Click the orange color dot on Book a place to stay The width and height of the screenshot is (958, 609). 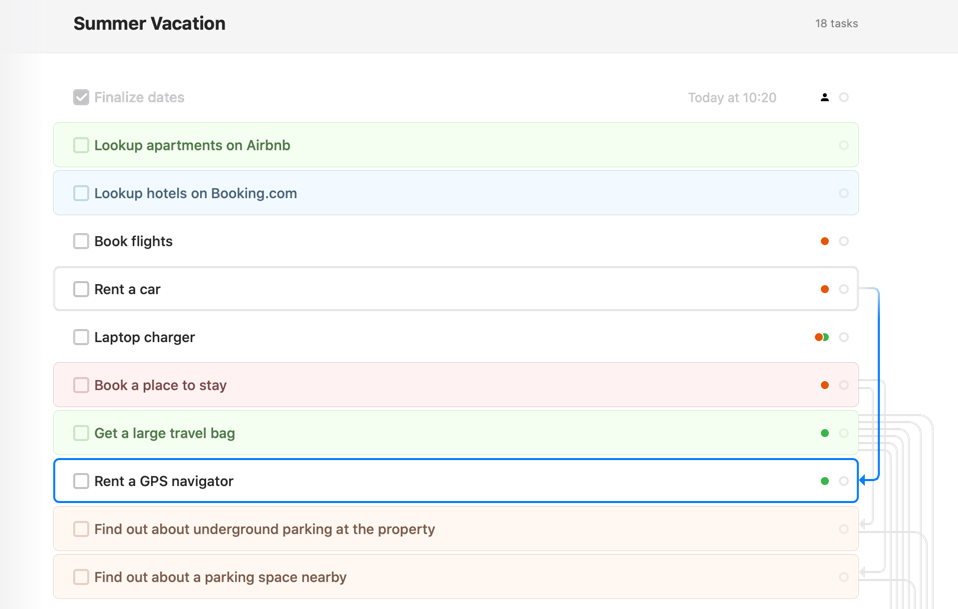coord(824,385)
